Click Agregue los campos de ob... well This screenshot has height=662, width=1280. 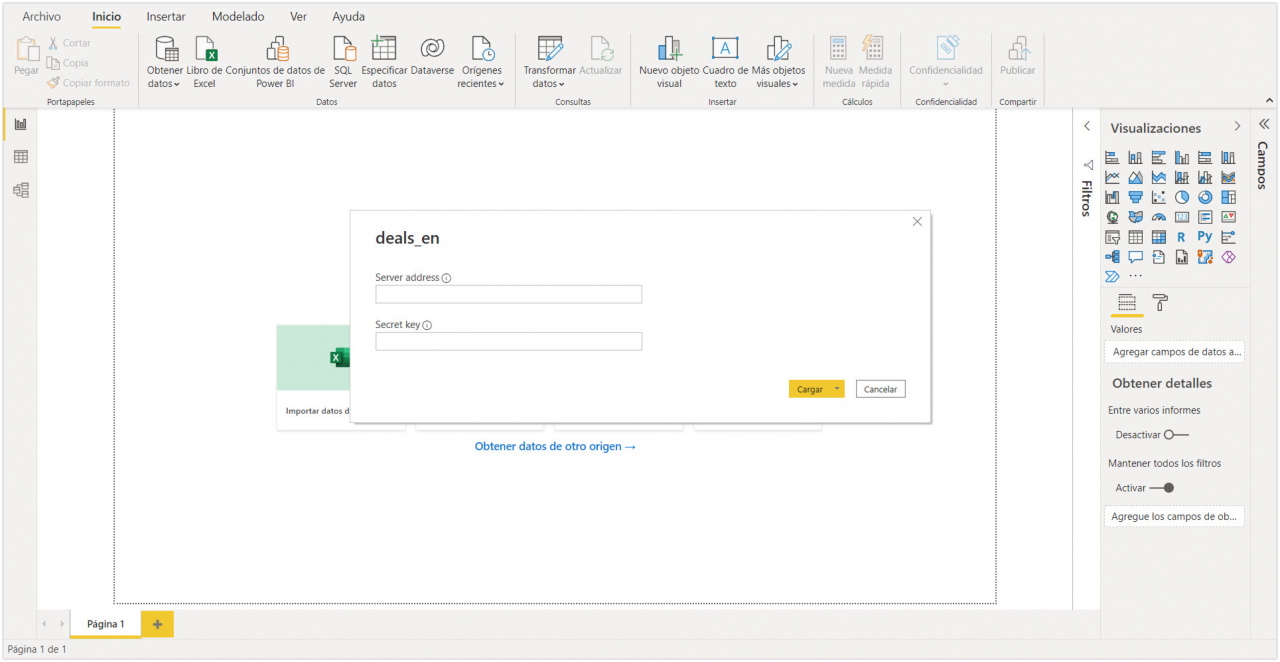(1175, 517)
